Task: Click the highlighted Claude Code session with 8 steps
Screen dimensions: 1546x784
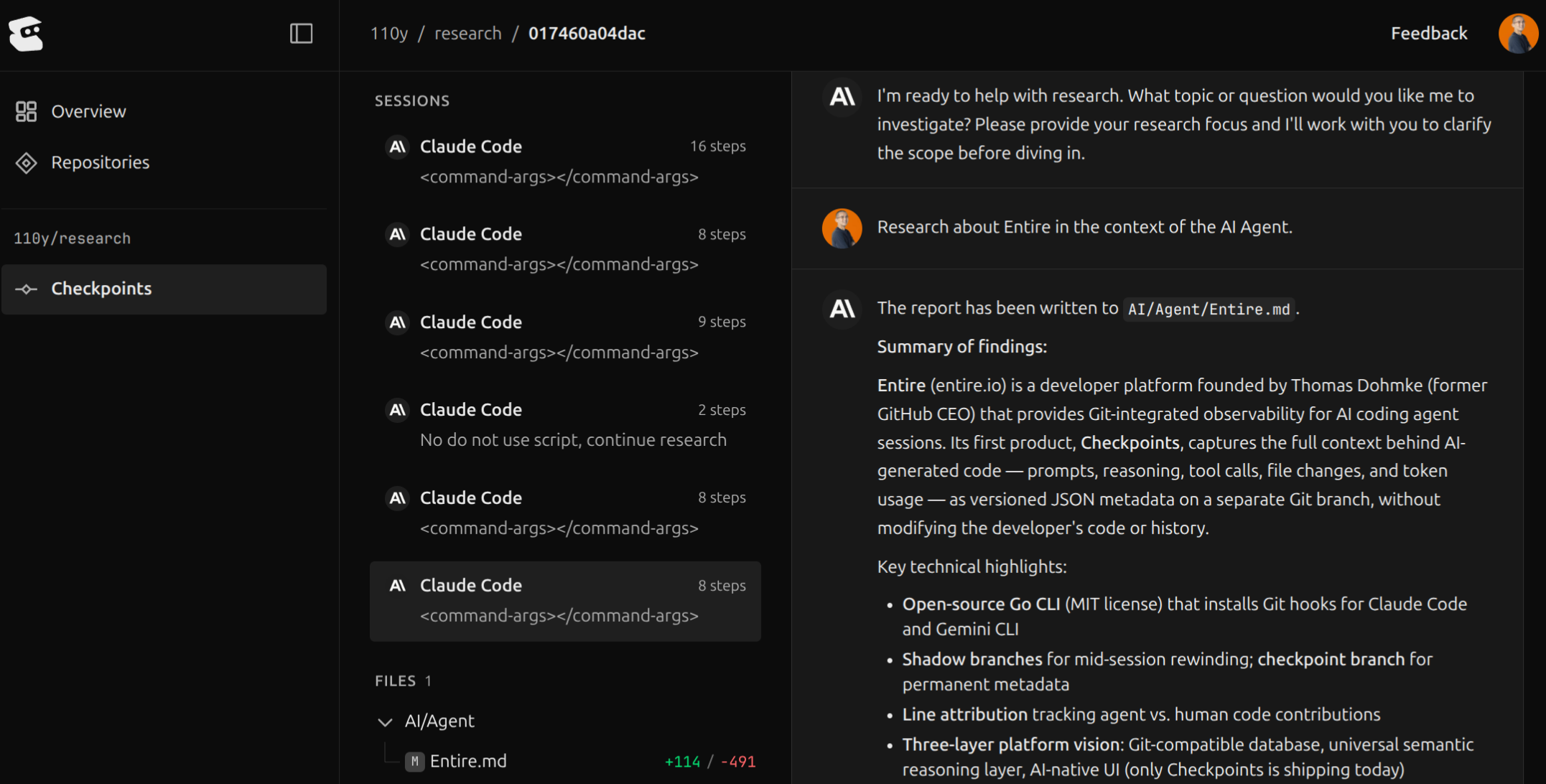Action: click(x=565, y=601)
